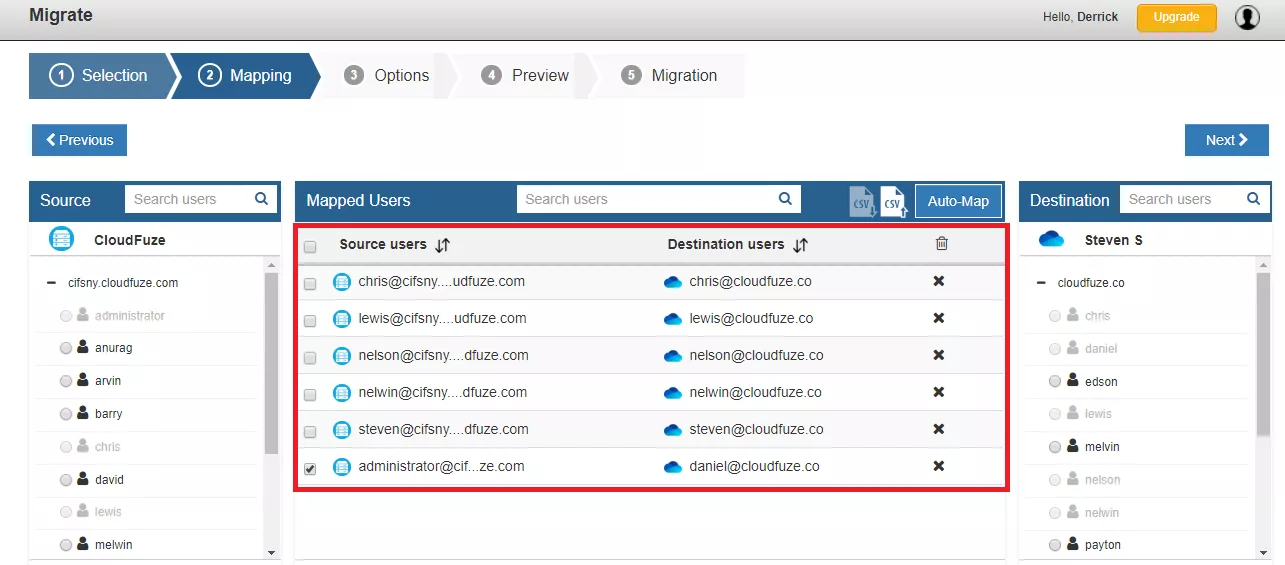Click OneDrive icon beside lewis@cloudfuze.co
1285x565 pixels.
pyautogui.click(x=673, y=319)
